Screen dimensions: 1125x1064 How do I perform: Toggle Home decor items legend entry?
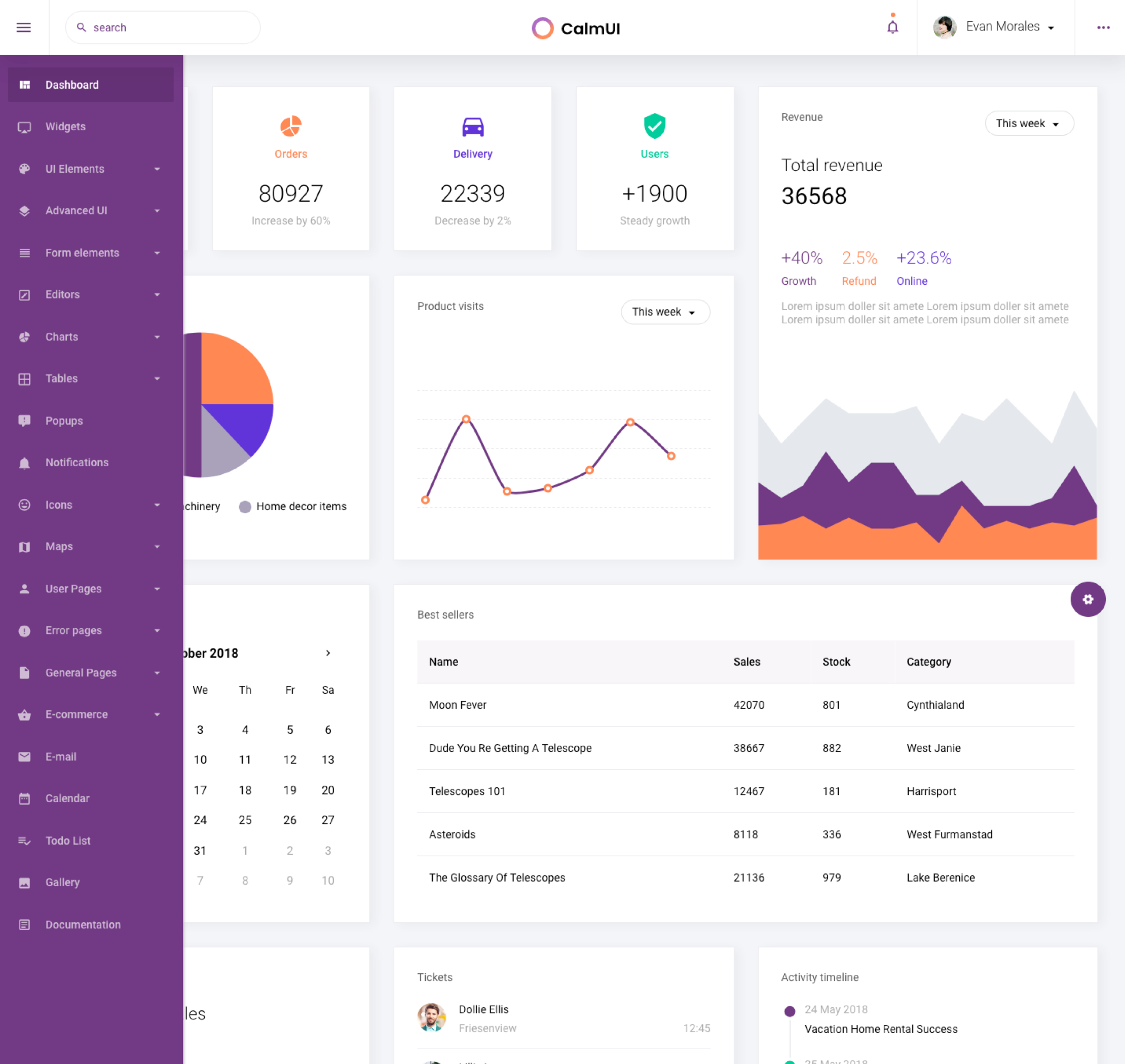tap(293, 507)
